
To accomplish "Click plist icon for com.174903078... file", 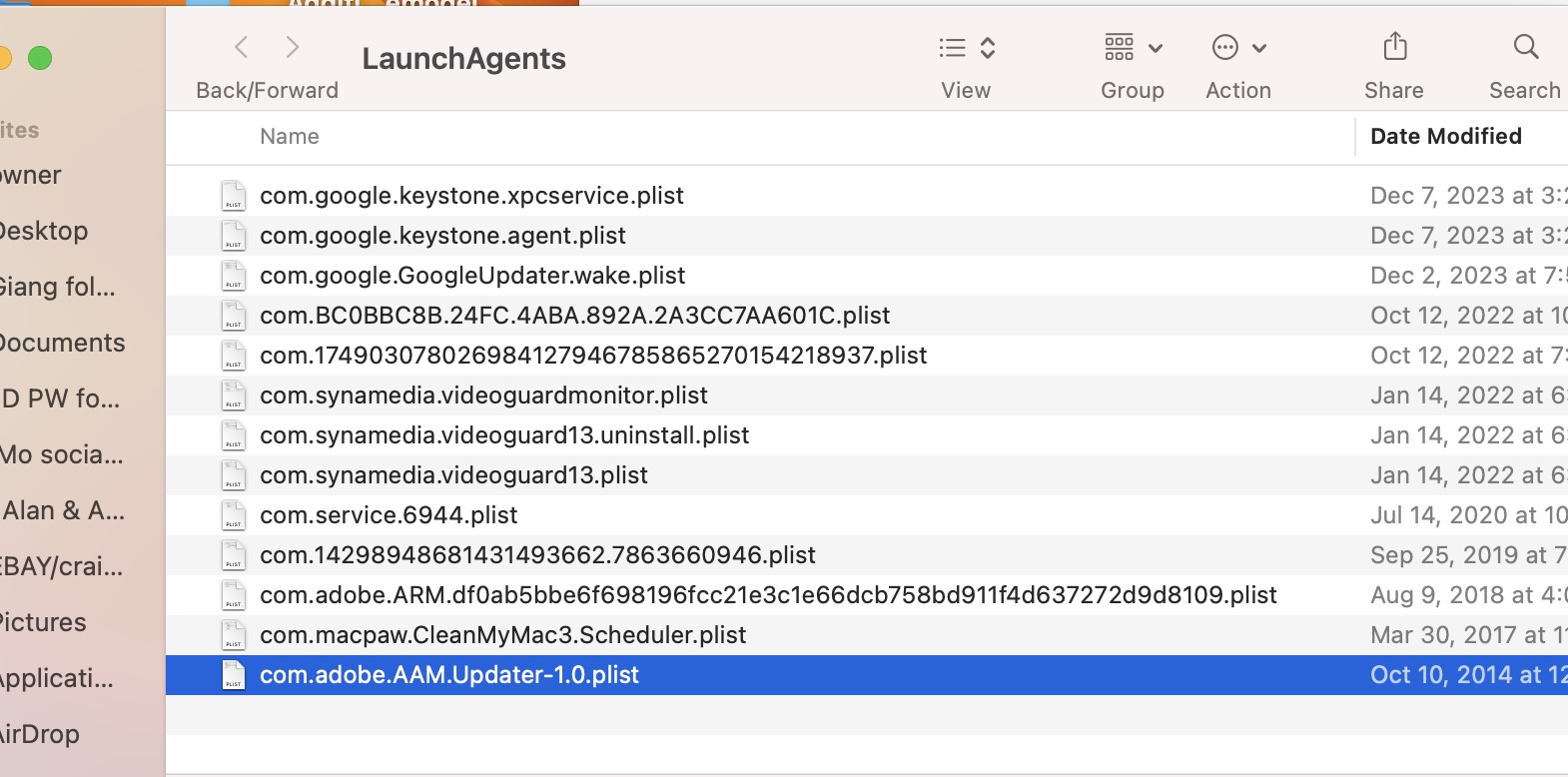I will pyautogui.click(x=234, y=356).
